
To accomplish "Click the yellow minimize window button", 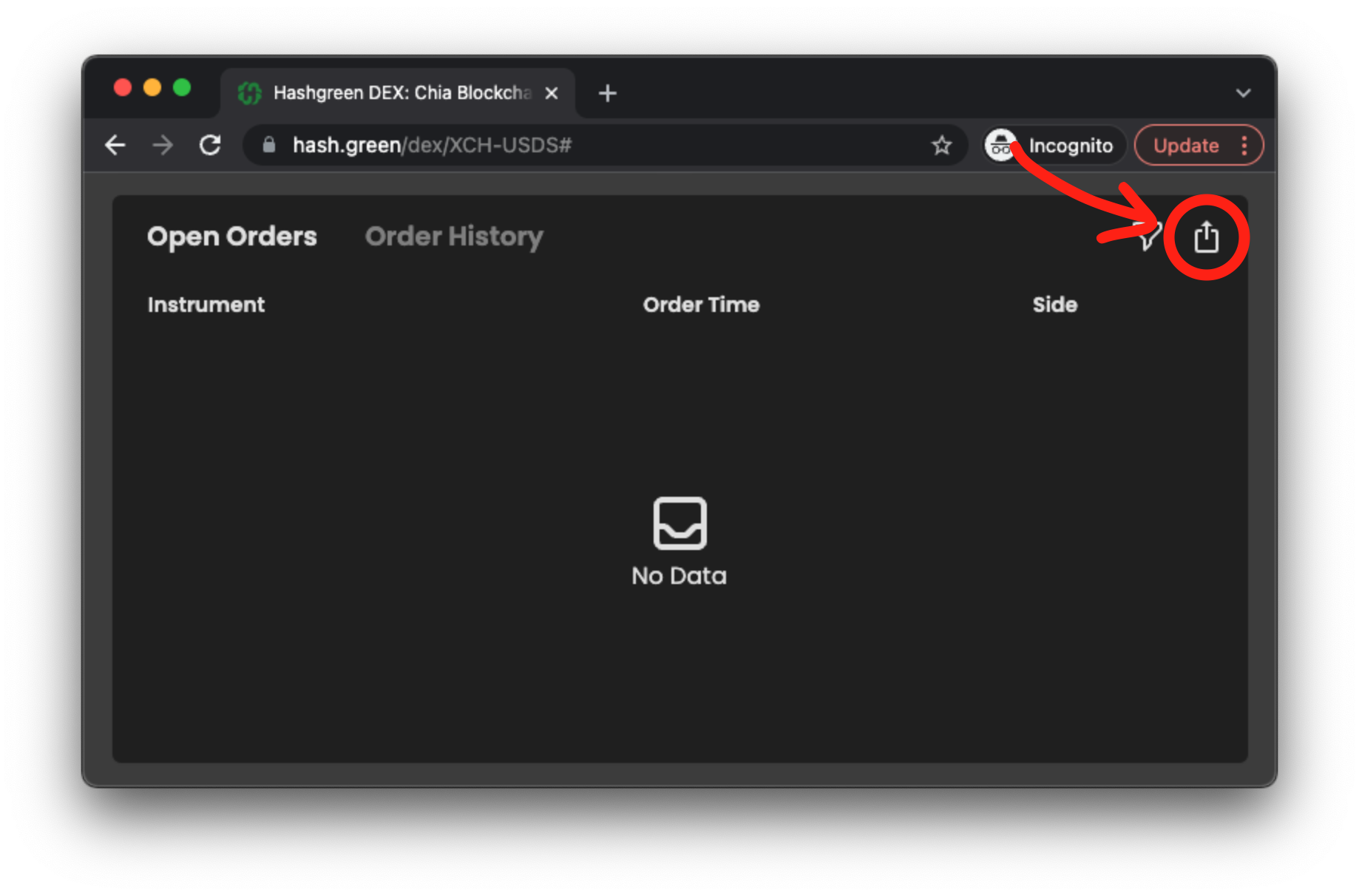I will coord(152,88).
